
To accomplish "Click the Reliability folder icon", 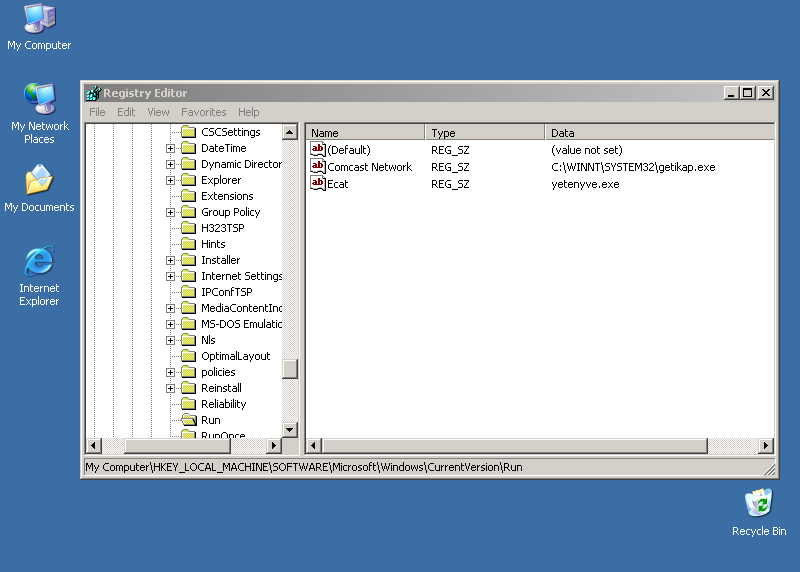I will coord(189,404).
